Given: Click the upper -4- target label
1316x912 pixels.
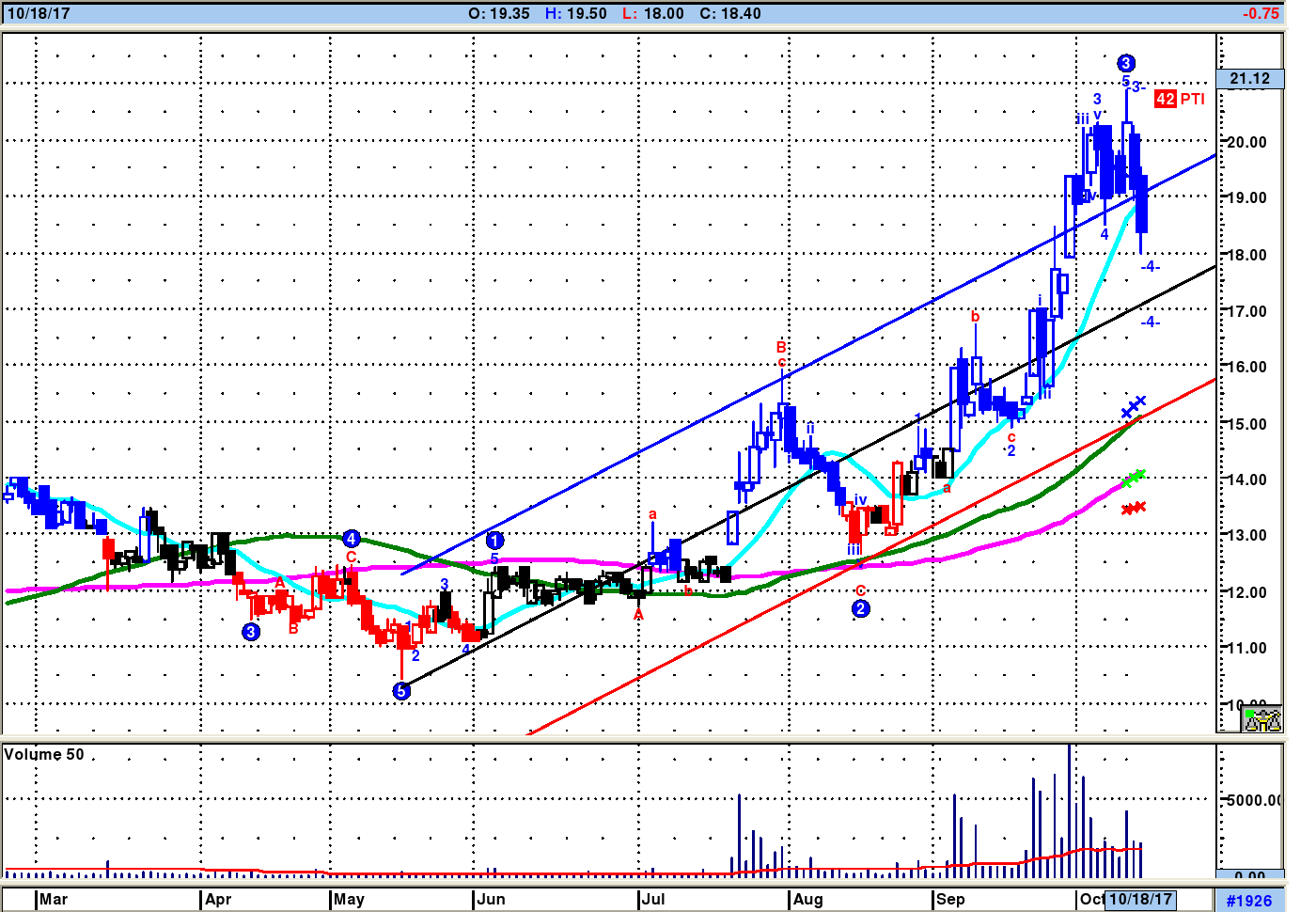Looking at the screenshot, I should (1151, 267).
